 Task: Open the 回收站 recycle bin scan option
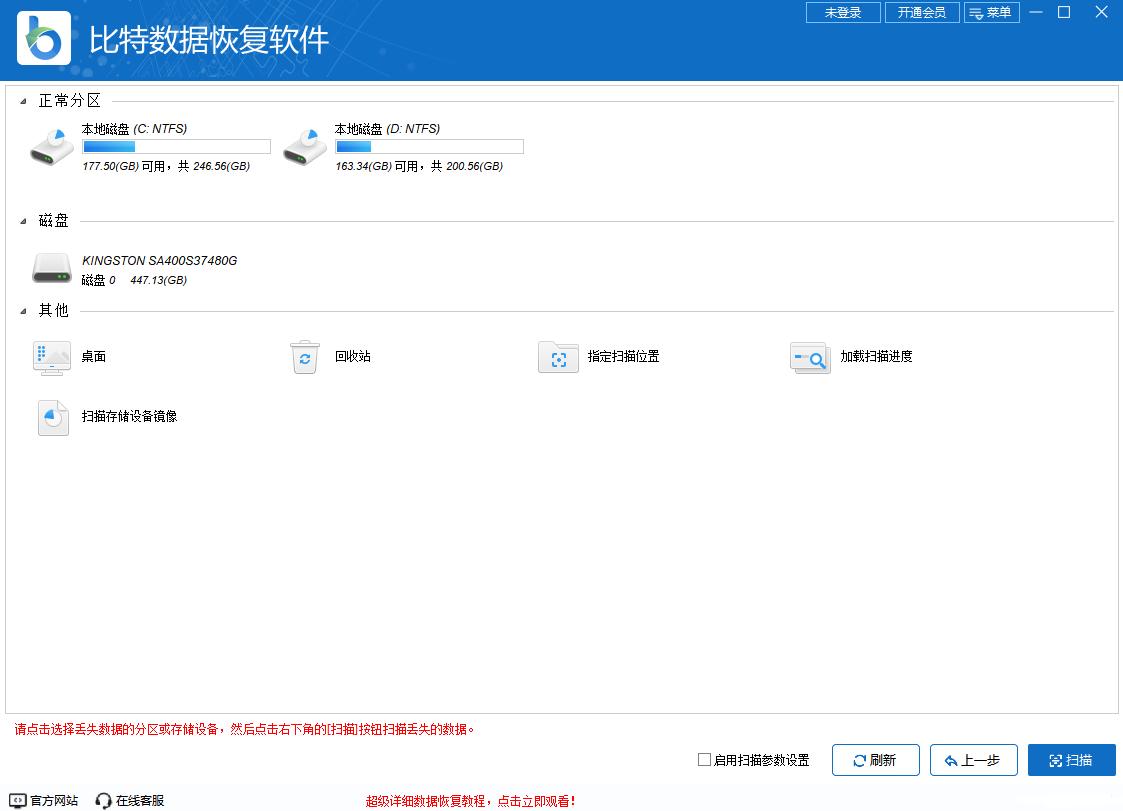pyautogui.click(x=305, y=357)
